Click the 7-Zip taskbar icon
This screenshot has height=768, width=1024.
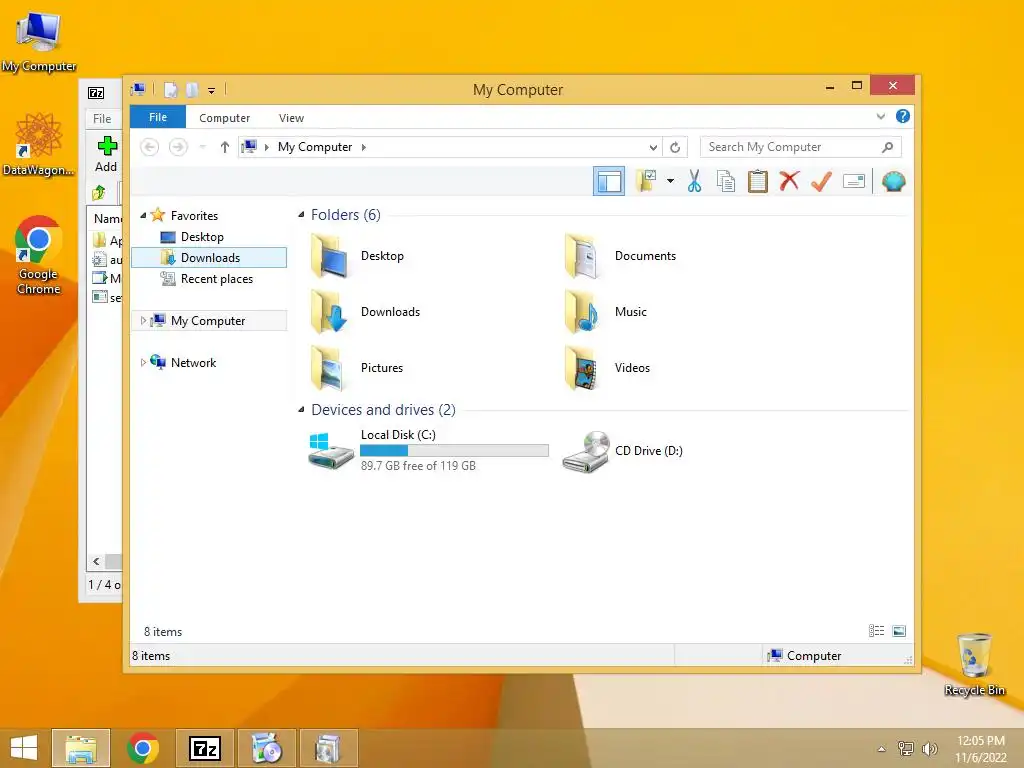204,748
